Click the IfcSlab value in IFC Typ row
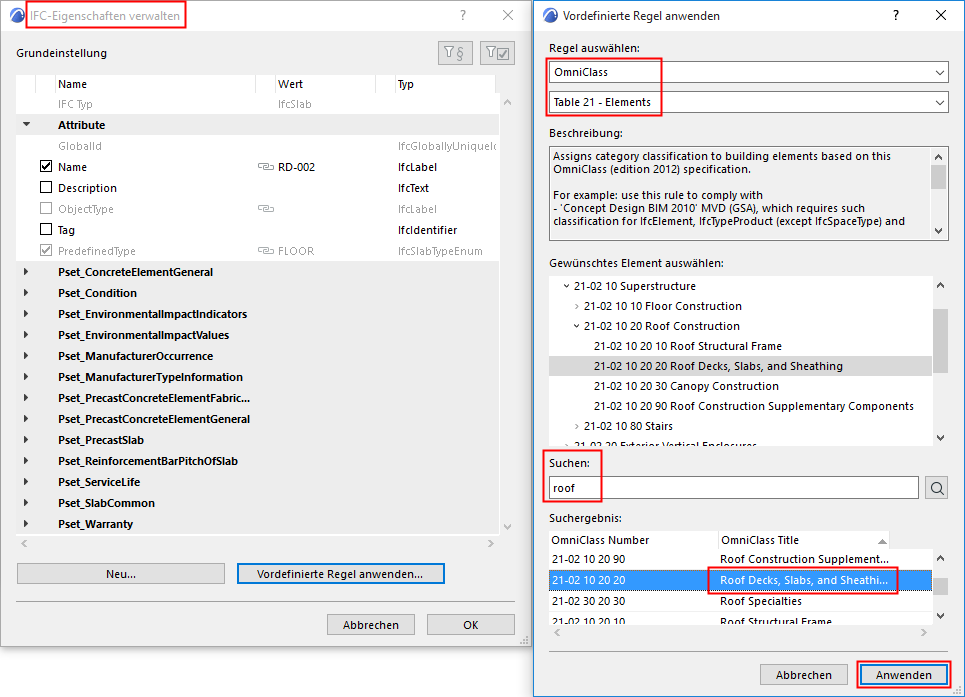Screen dimensions: 965x697 click(x=295, y=104)
